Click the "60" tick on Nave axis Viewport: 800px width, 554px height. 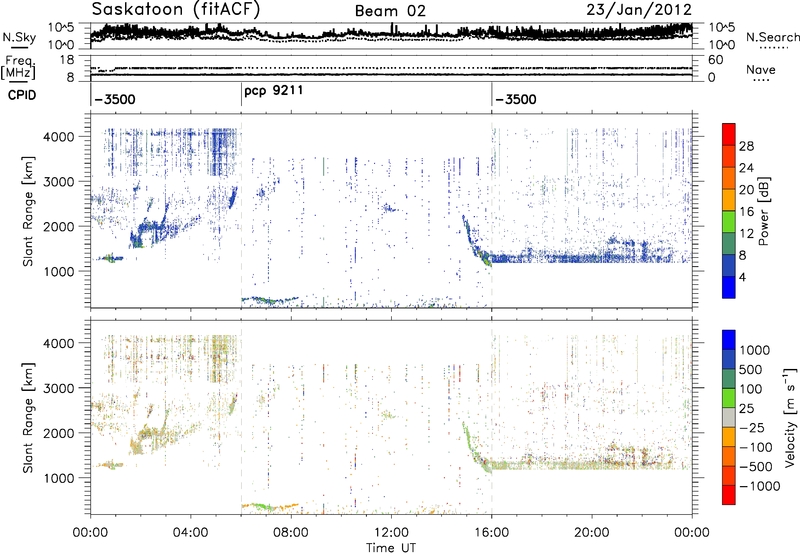pos(715,60)
